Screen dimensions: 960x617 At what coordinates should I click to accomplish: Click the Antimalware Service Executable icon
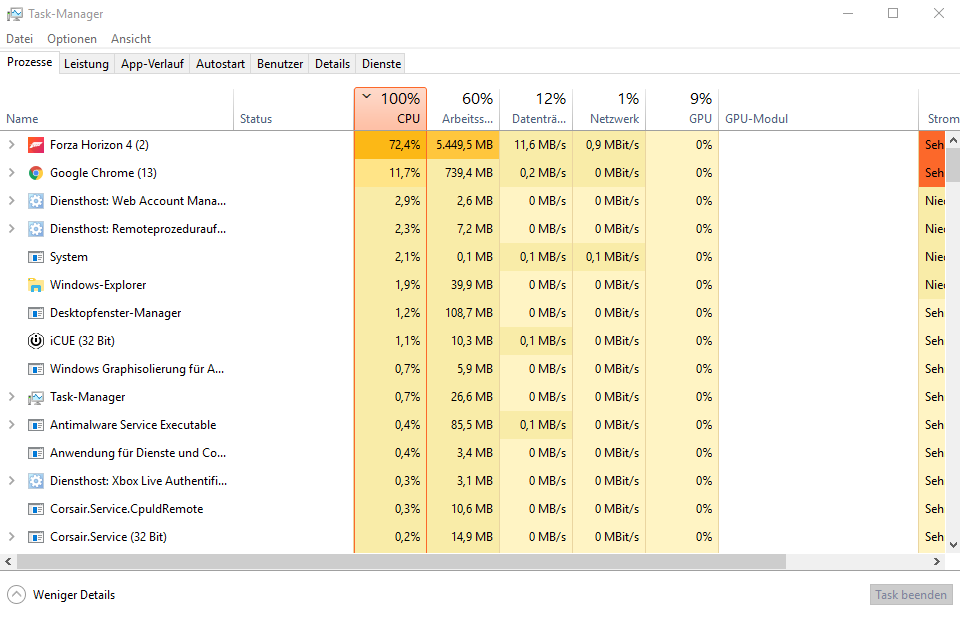[36, 425]
